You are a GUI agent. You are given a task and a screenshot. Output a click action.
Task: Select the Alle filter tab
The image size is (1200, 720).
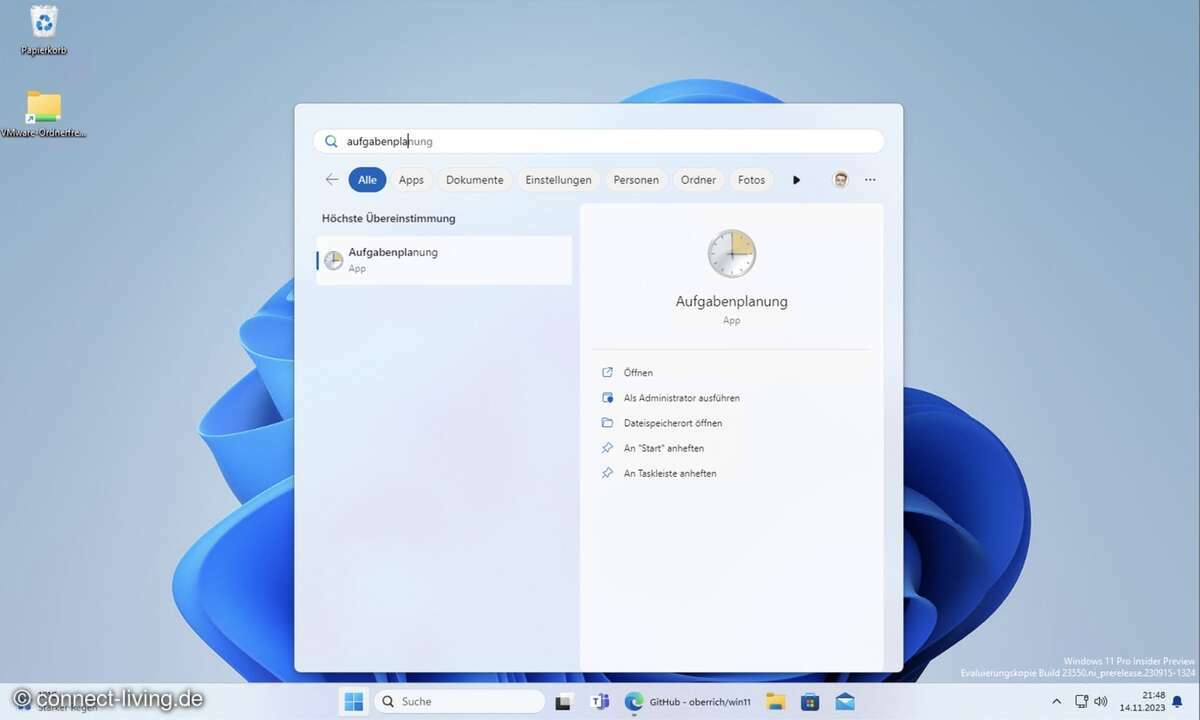pos(367,180)
